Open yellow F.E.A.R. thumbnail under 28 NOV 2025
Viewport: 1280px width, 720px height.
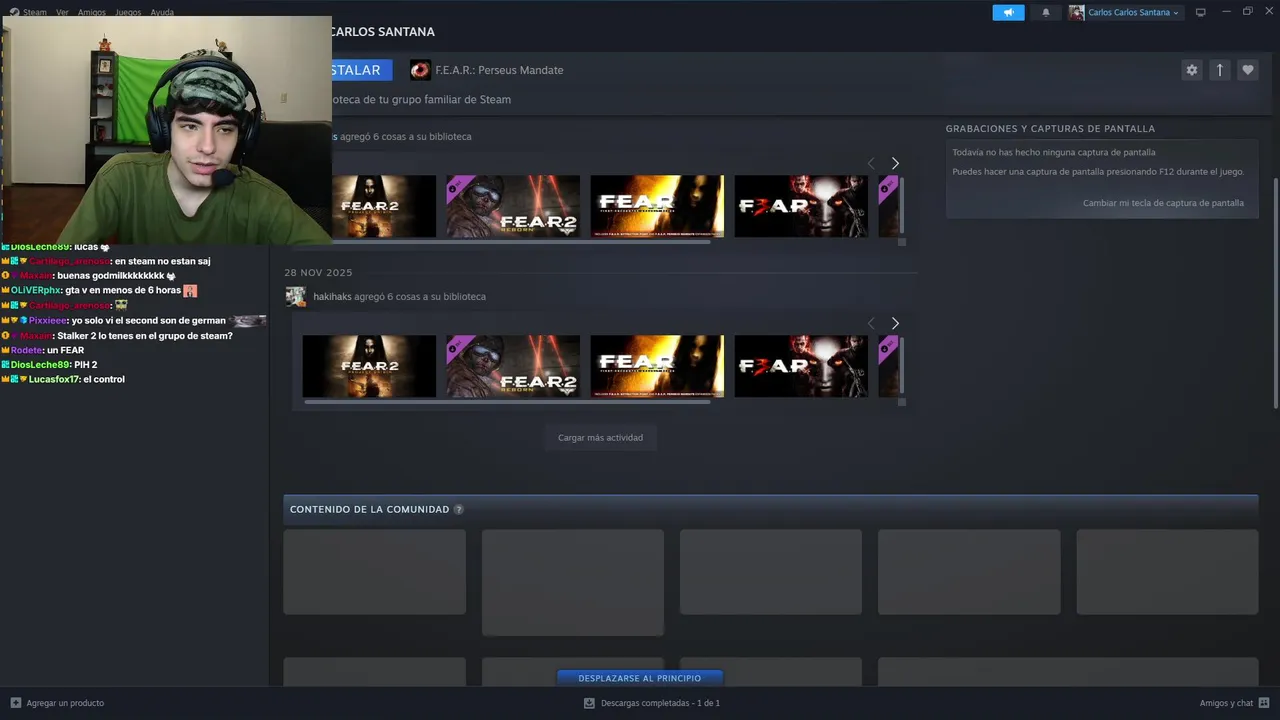(x=657, y=366)
